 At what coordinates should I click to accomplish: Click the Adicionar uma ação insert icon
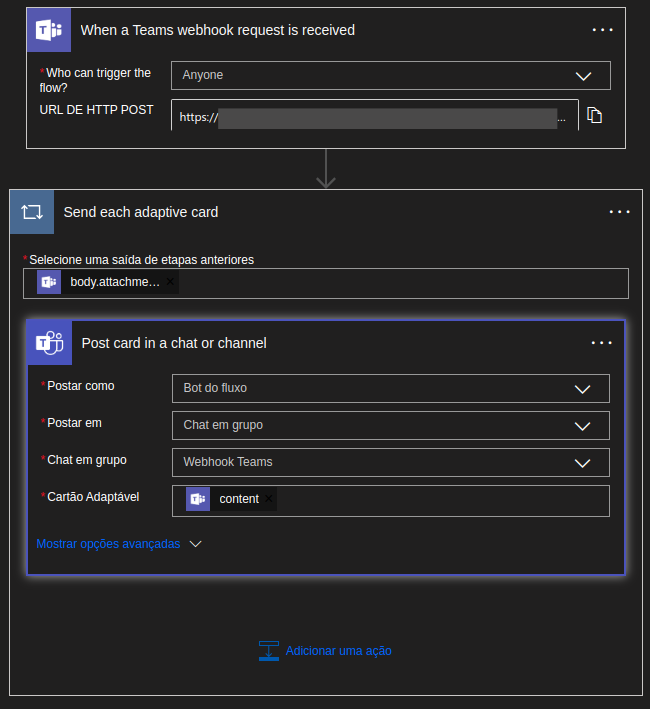[268, 651]
